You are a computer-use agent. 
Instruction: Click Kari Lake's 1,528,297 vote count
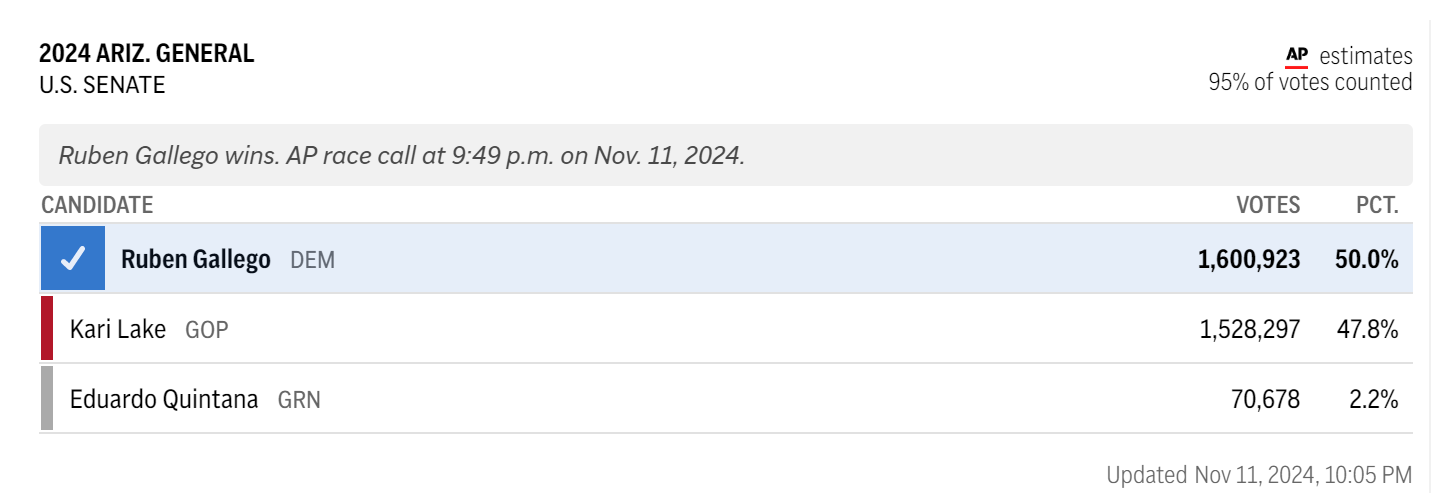[1250, 329]
